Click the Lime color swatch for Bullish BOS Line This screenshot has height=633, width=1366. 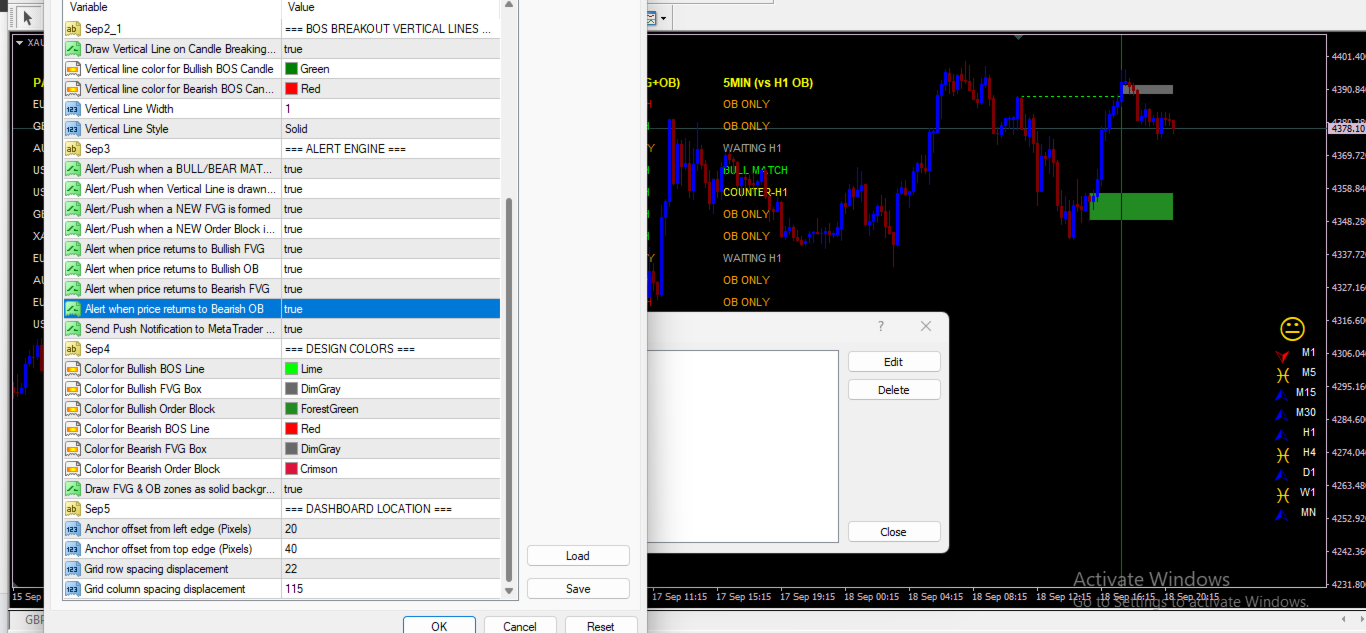[291, 369]
